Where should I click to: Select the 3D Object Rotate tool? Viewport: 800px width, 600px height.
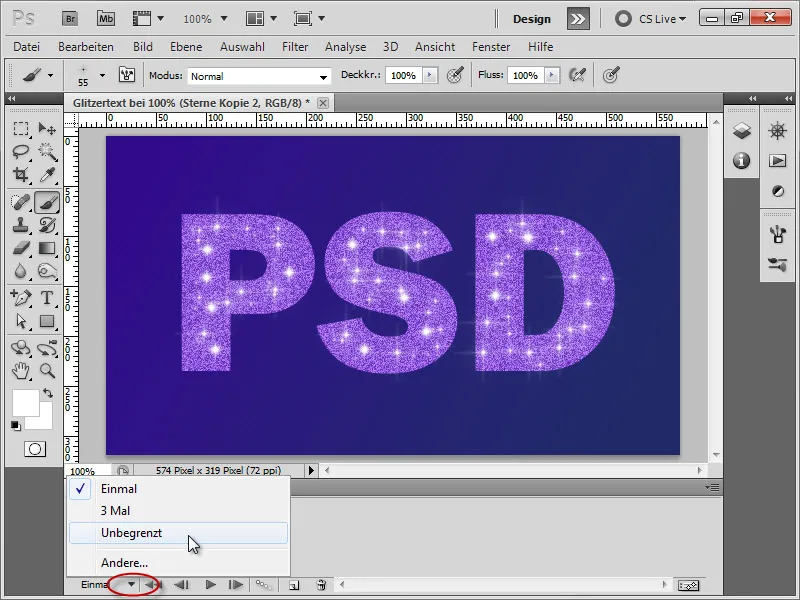point(21,348)
